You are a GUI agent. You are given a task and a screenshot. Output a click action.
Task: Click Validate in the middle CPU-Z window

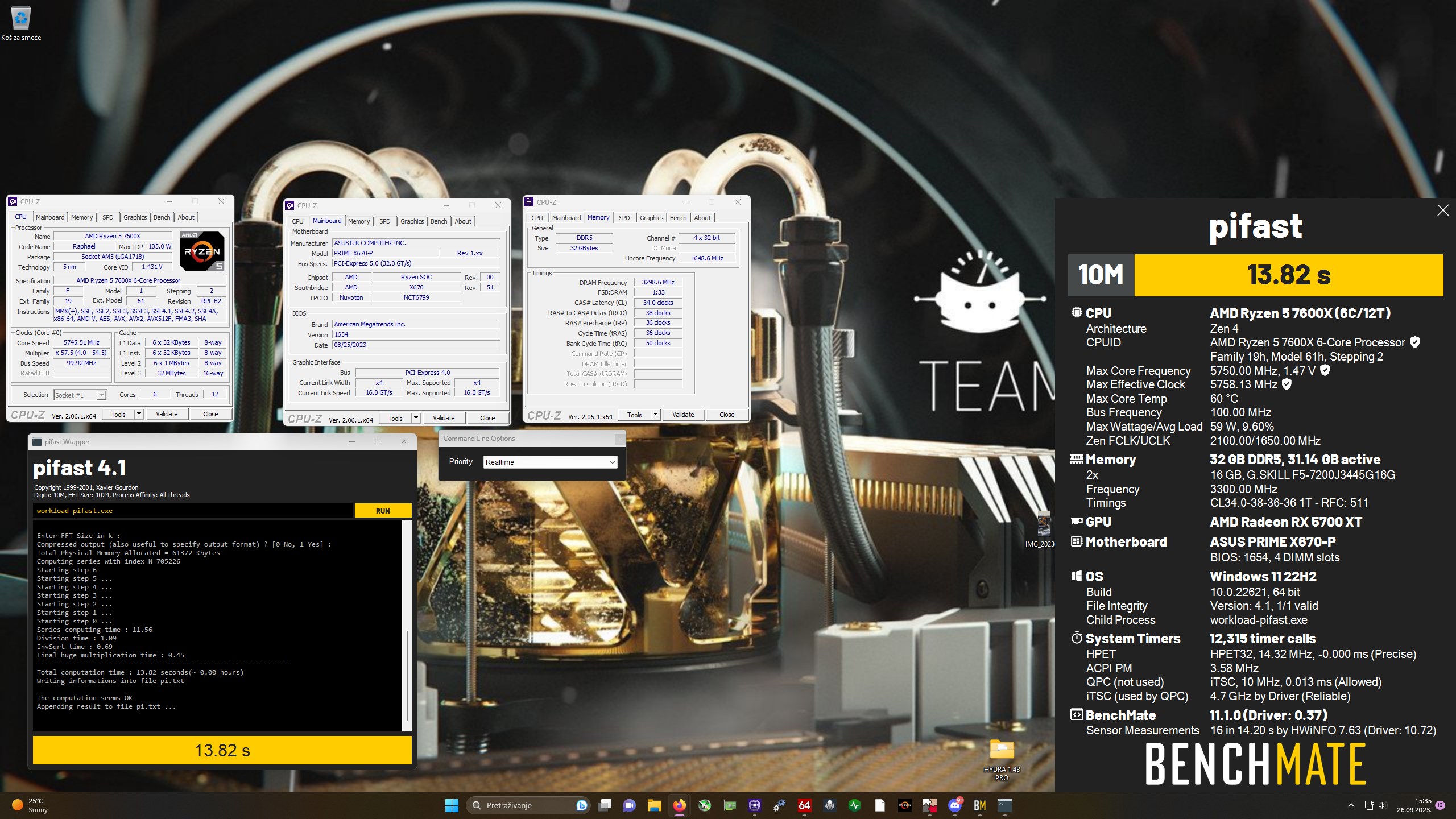click(x=444, y=418)
